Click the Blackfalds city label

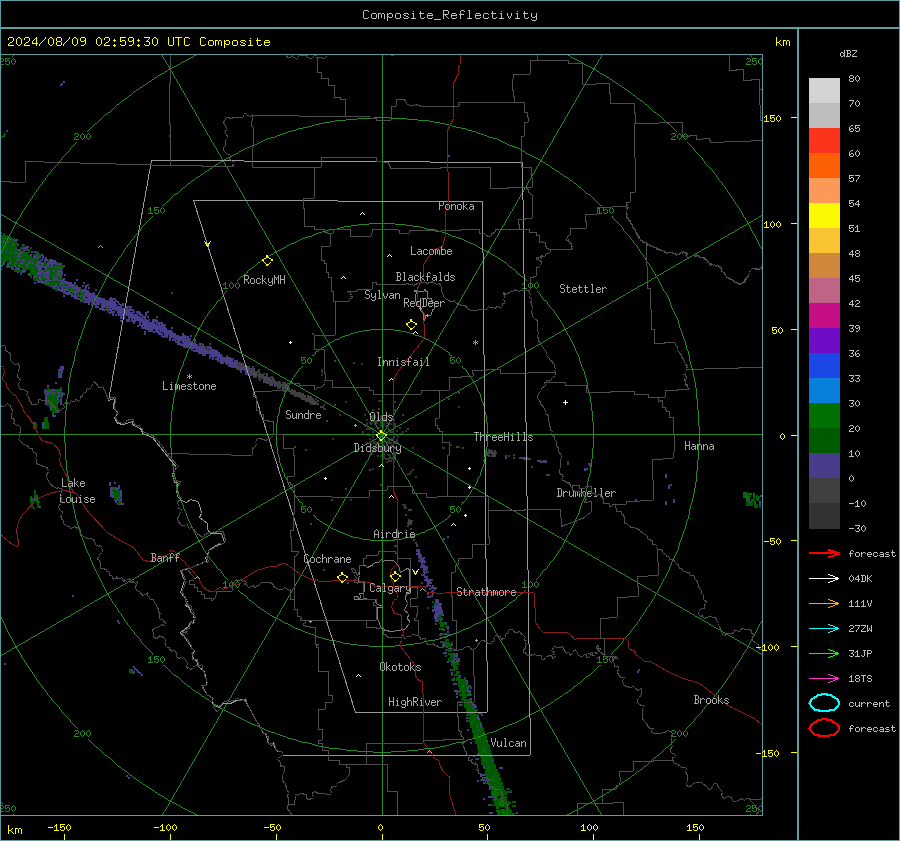pos(425,277)
